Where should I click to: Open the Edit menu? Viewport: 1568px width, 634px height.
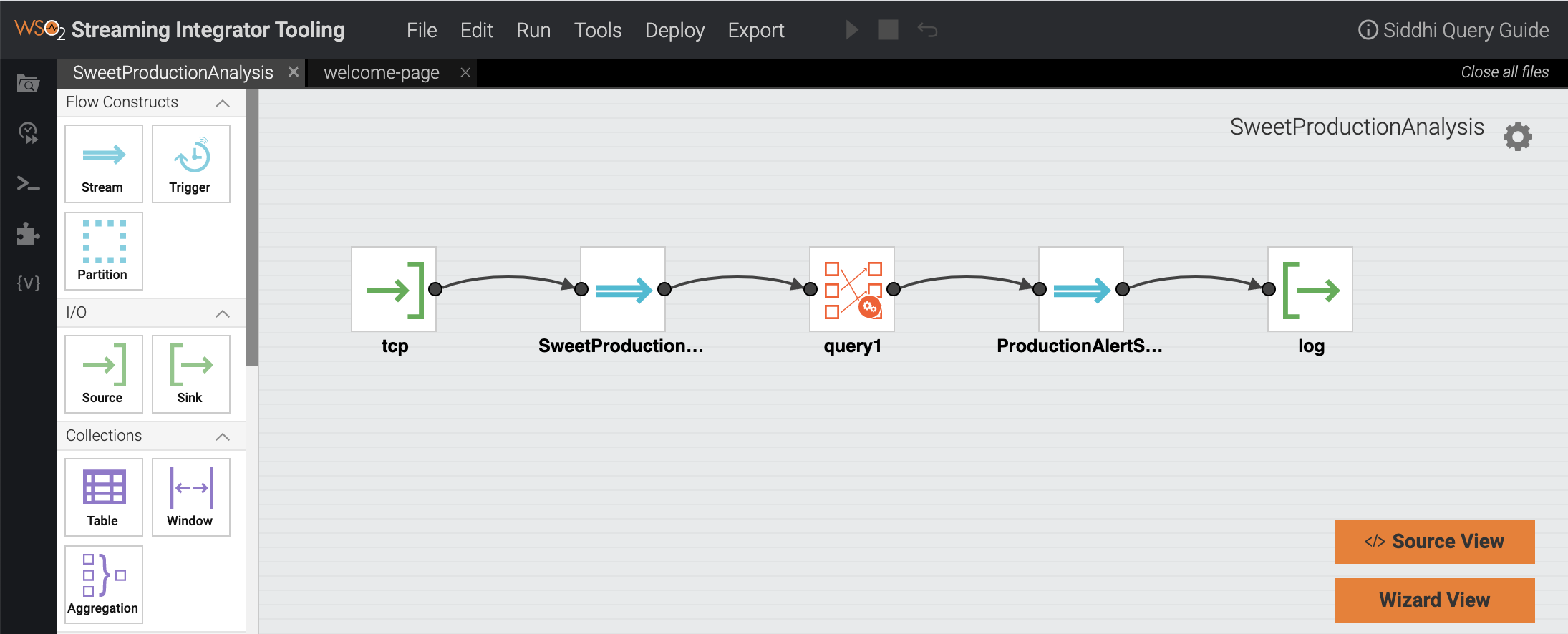tap(477, 30)
